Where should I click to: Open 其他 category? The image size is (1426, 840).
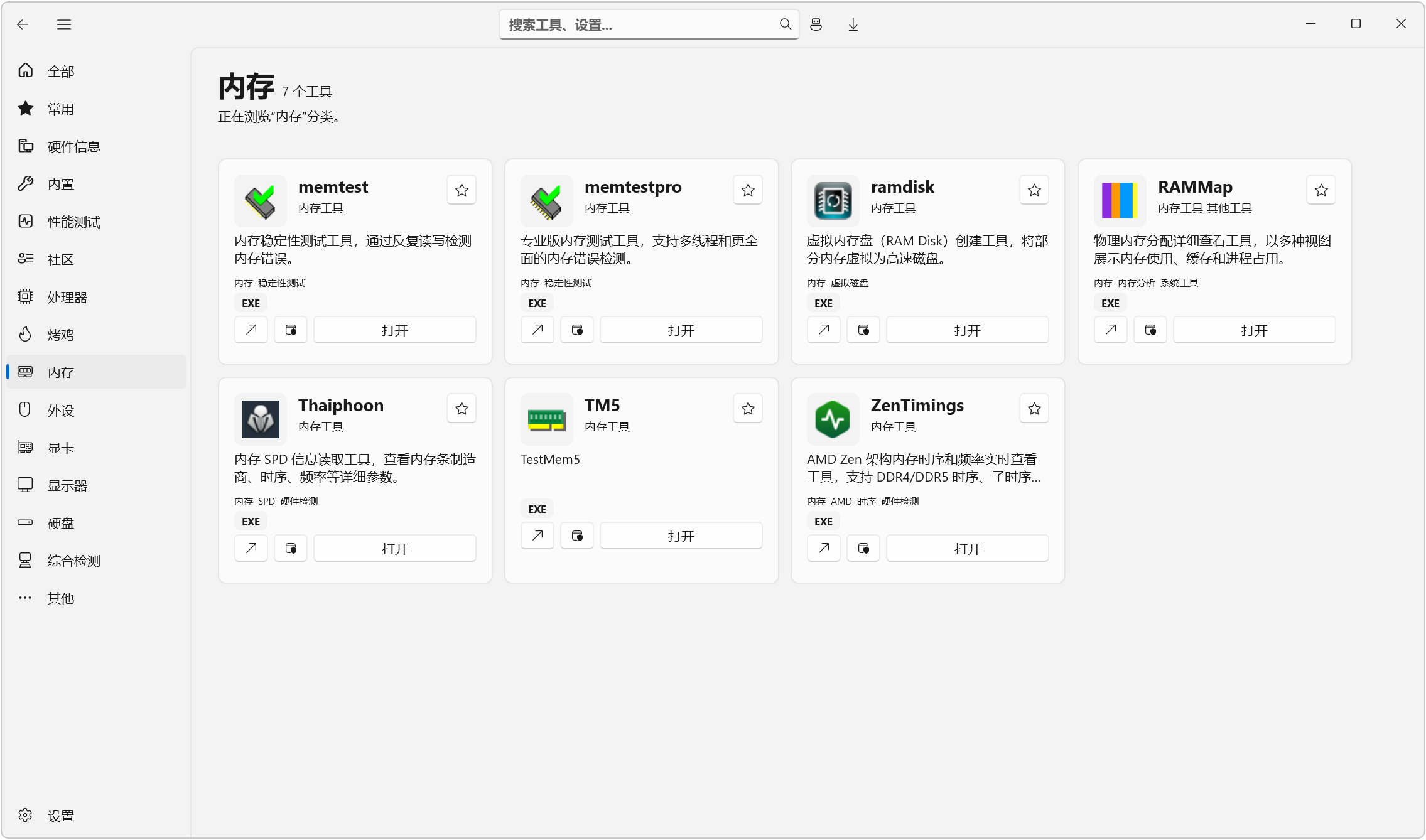(96, 598)
